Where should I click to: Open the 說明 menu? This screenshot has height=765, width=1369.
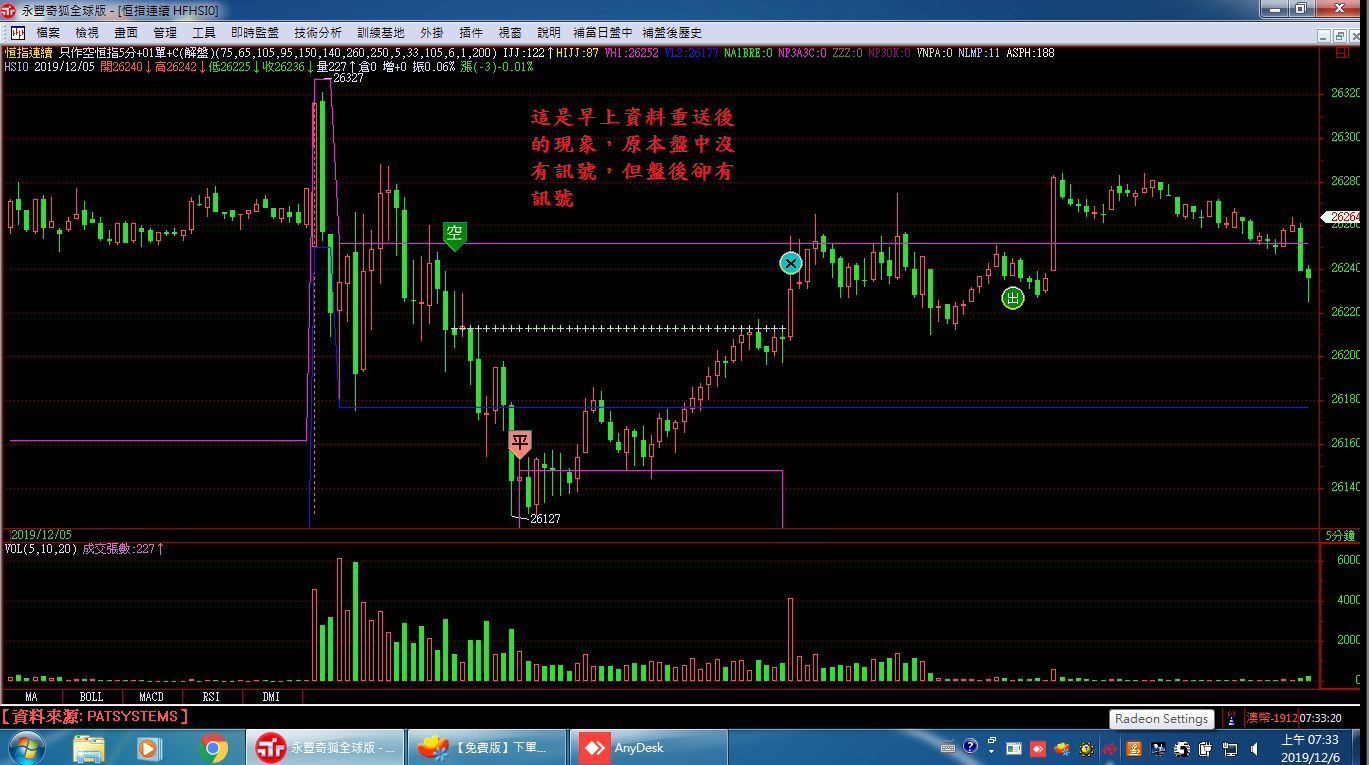[549, 33]
